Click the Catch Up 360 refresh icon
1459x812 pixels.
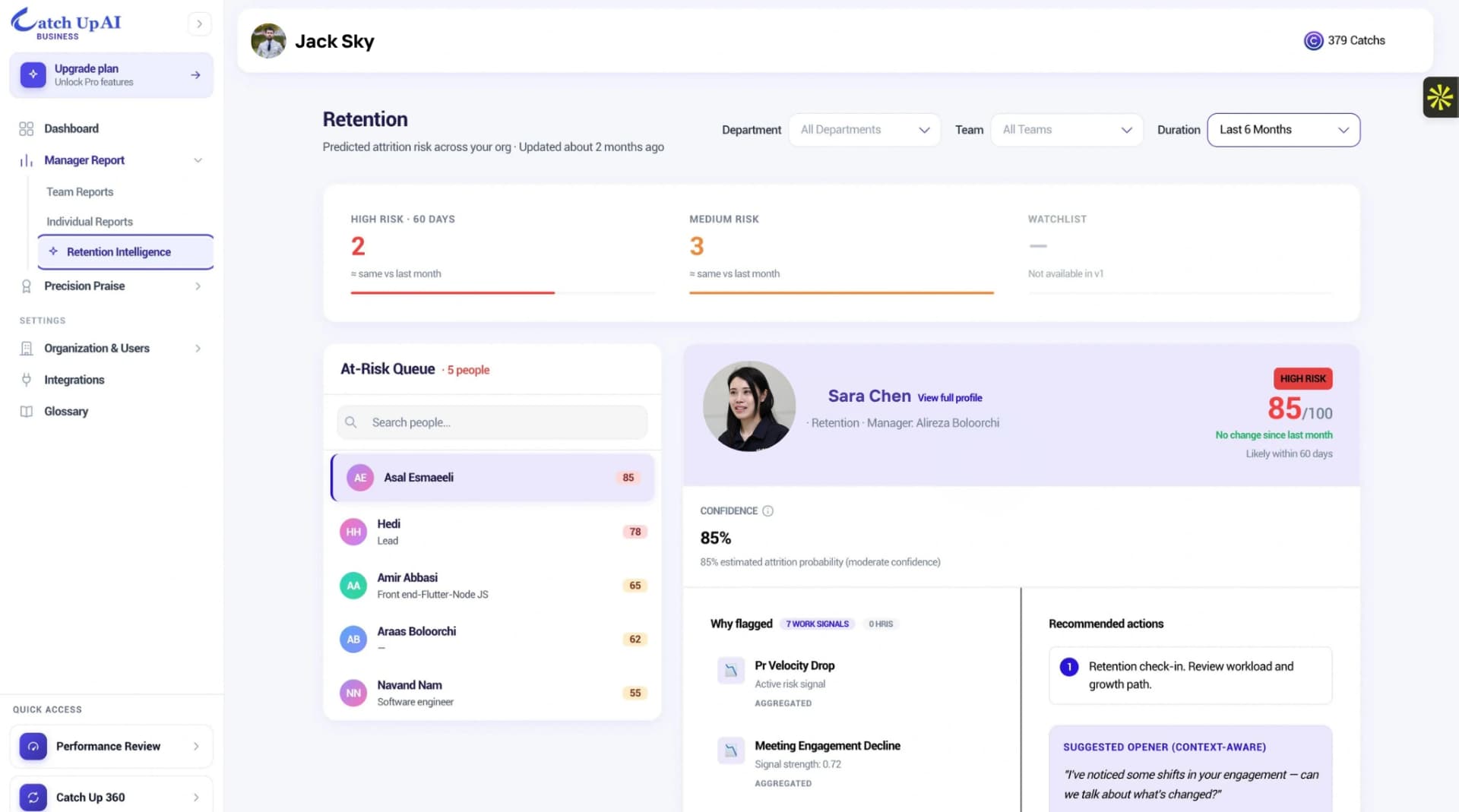[x=33, y=798]
